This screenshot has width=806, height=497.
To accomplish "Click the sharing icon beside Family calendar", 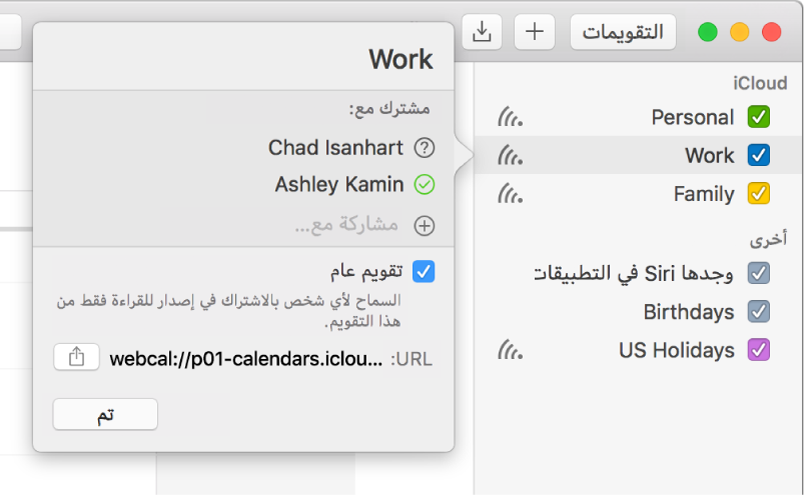I will (x=510, y=194).
